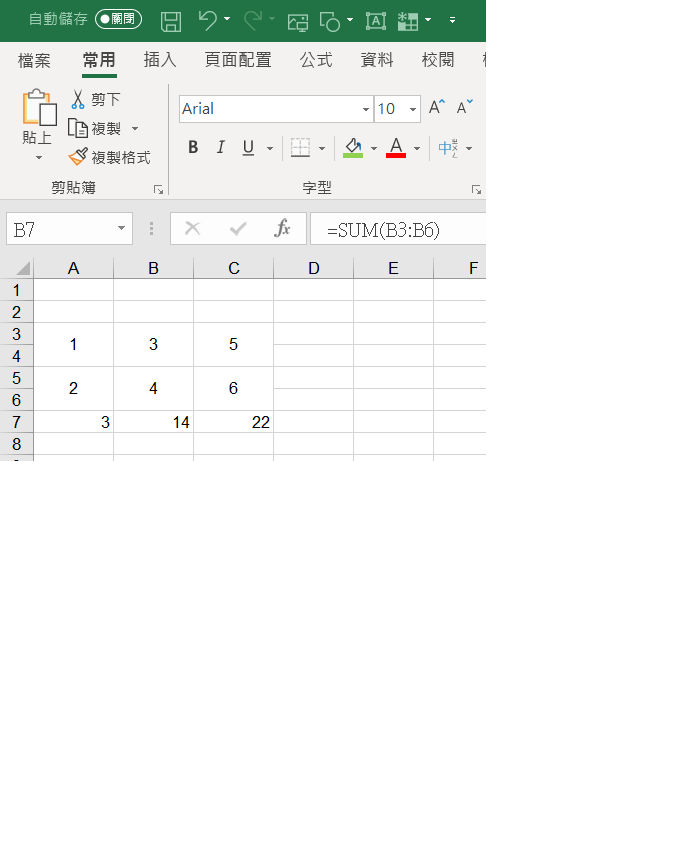Click the Cancel X in formula bar
The width and height of the screenshot is (700, 843).
[192, 228]
